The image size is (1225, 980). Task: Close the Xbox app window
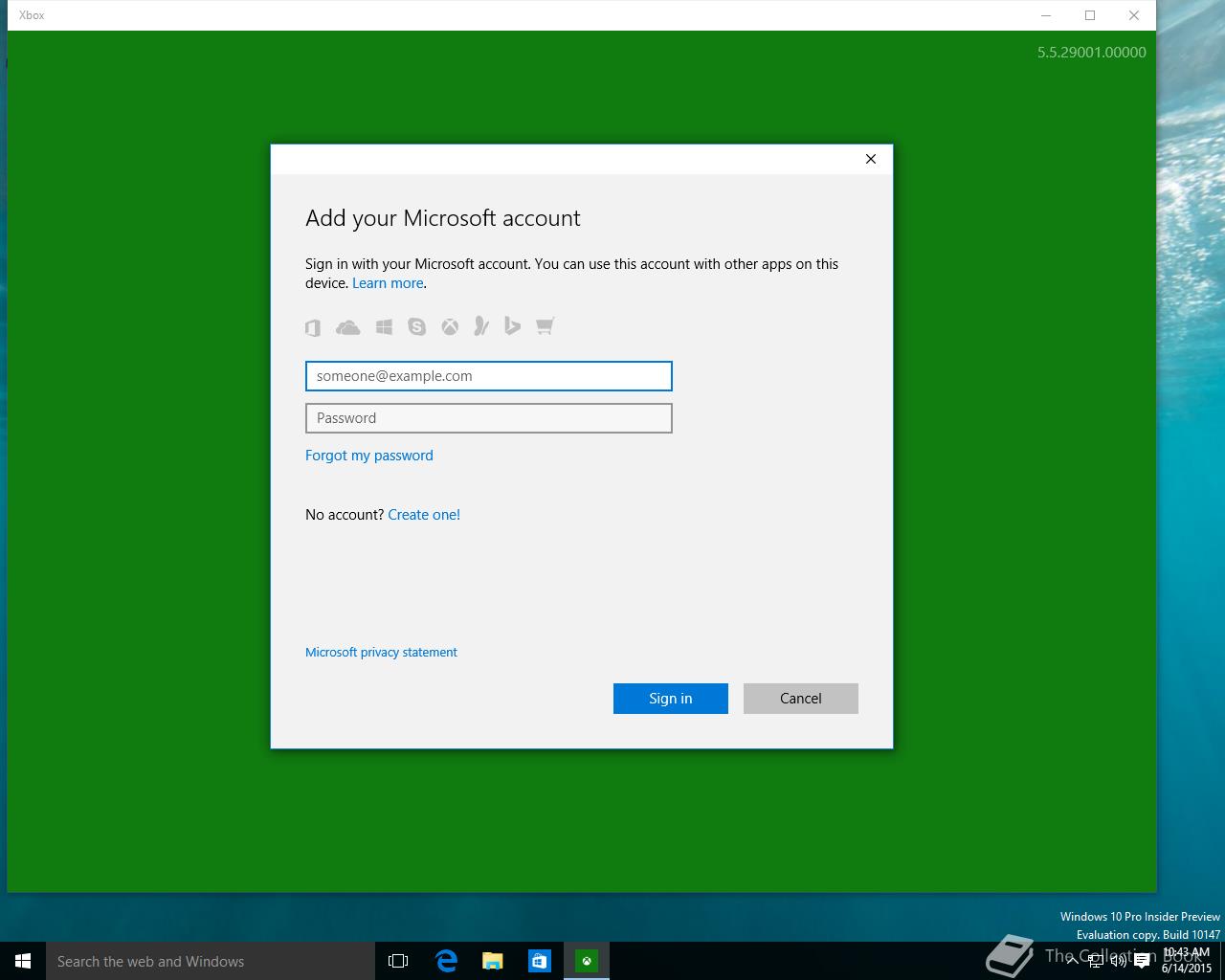[x=1134, y=15]
